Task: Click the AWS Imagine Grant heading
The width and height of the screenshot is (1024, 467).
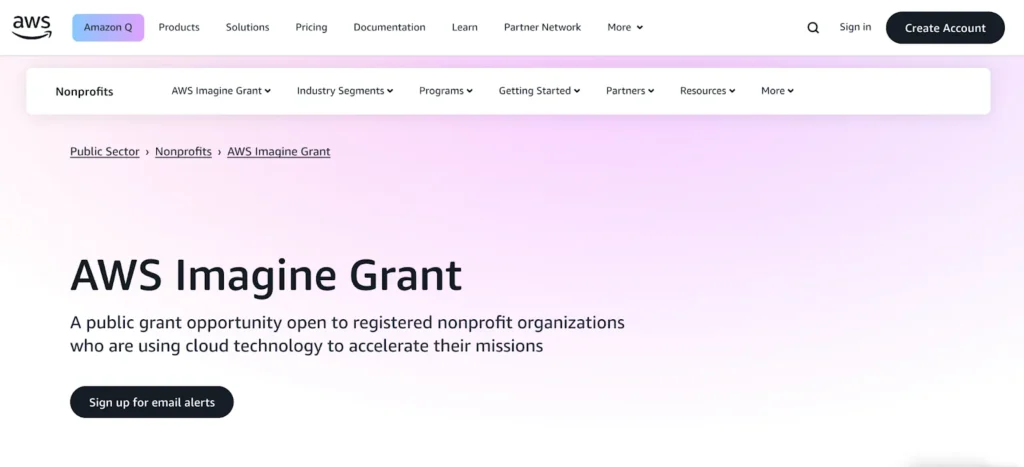Action: pos(266,276)
